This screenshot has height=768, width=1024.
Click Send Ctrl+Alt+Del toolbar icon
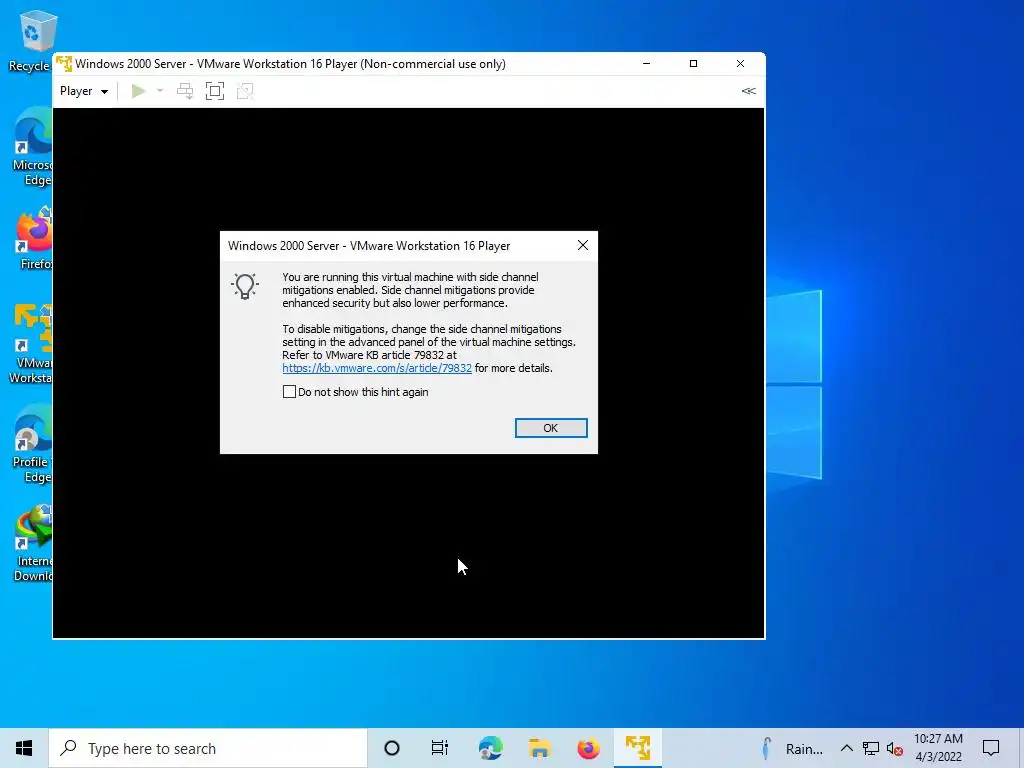185,91
